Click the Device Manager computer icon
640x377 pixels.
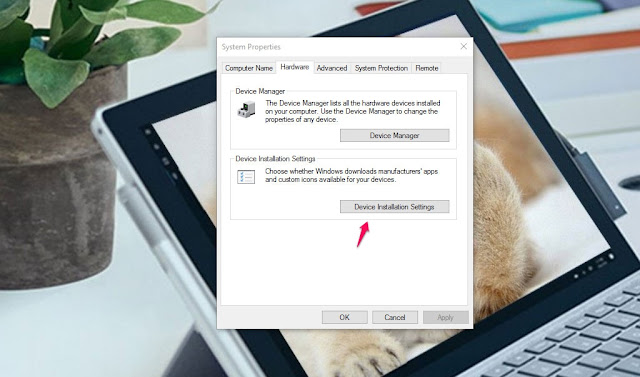point(246,110)
